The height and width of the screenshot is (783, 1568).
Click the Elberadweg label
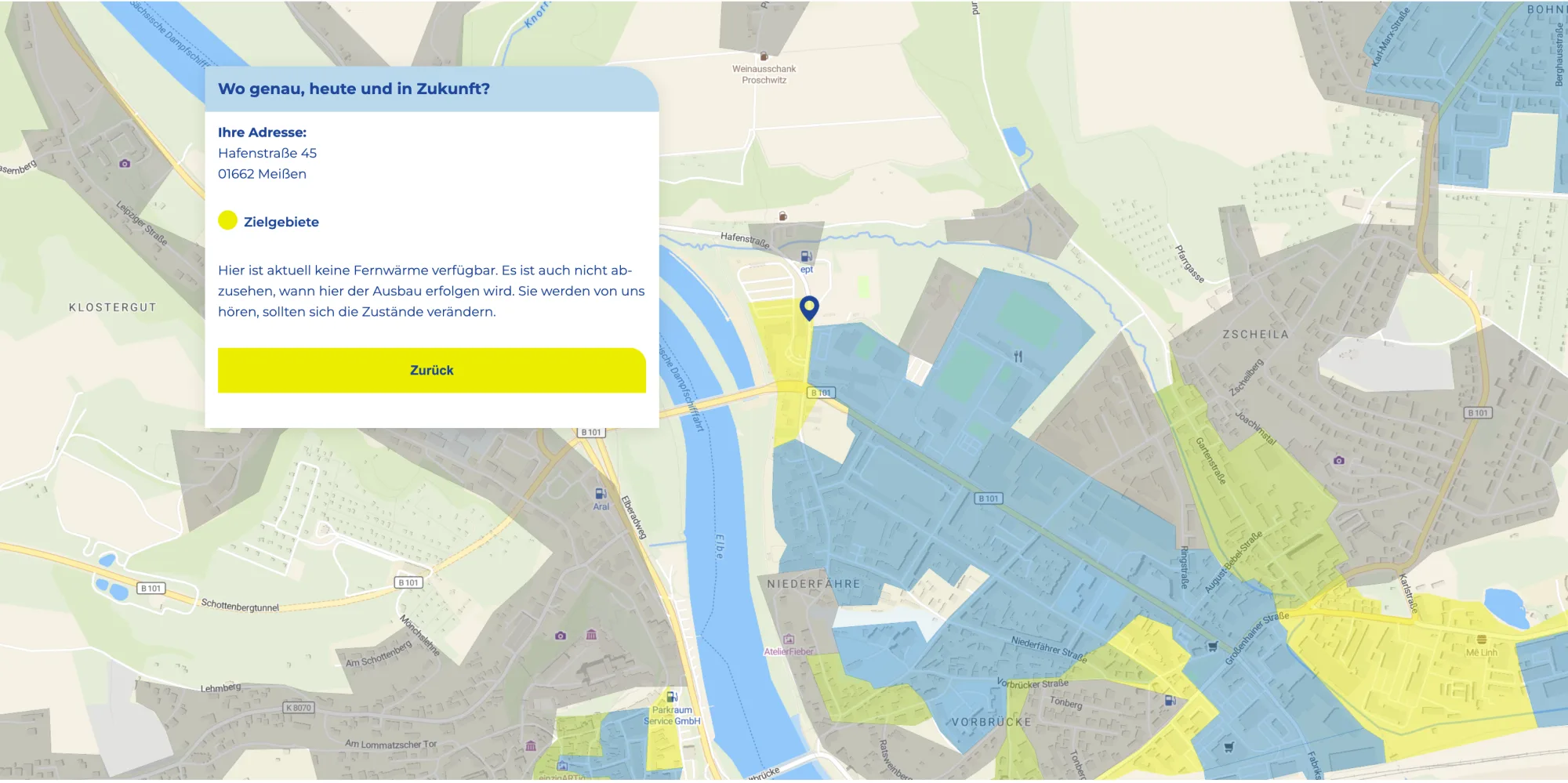pos(633,517)
